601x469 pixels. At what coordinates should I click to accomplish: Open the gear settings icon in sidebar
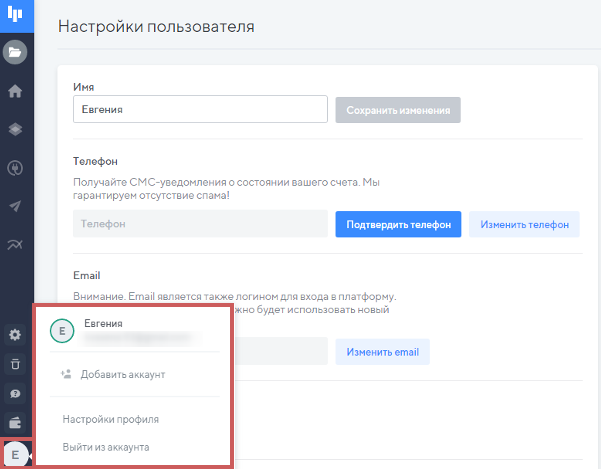tap(16, 335)
